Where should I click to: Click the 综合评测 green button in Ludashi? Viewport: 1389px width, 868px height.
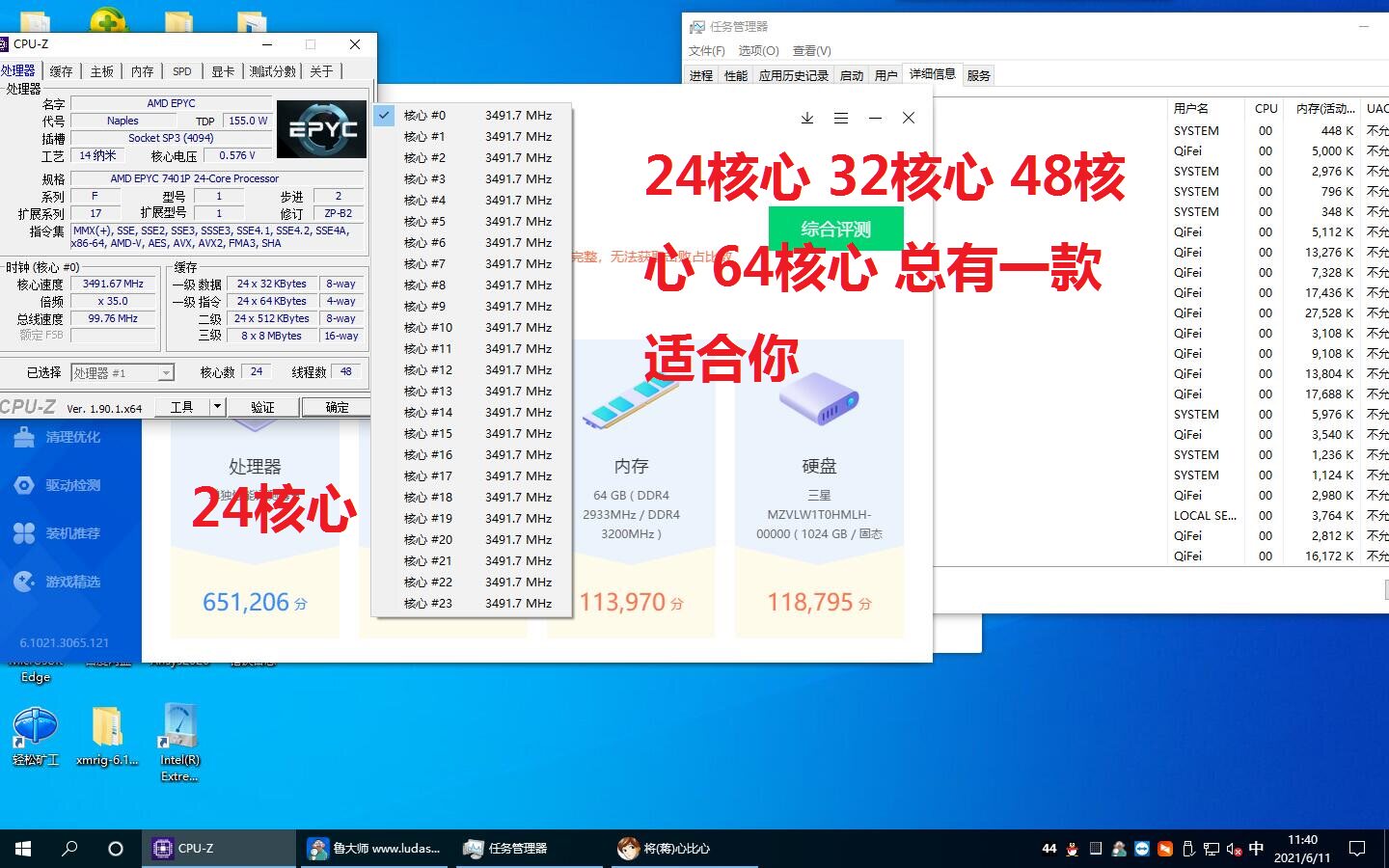(835, 229)
